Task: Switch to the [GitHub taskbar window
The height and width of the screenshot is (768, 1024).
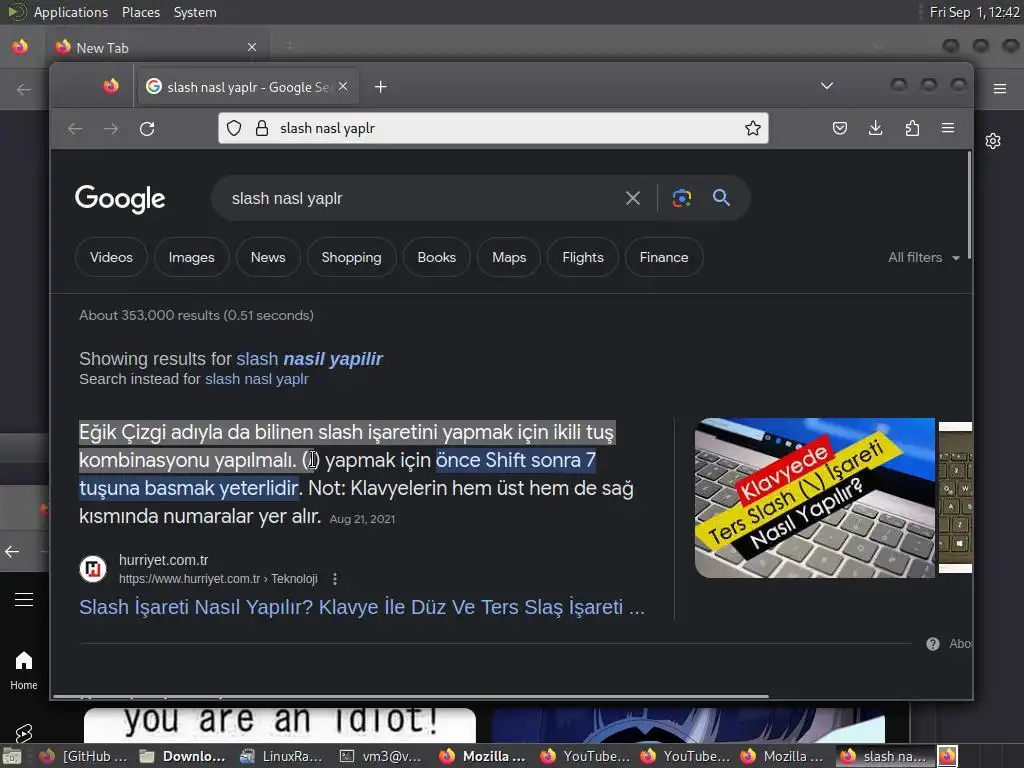Action: pyautogui.click(x=84, y=756)
